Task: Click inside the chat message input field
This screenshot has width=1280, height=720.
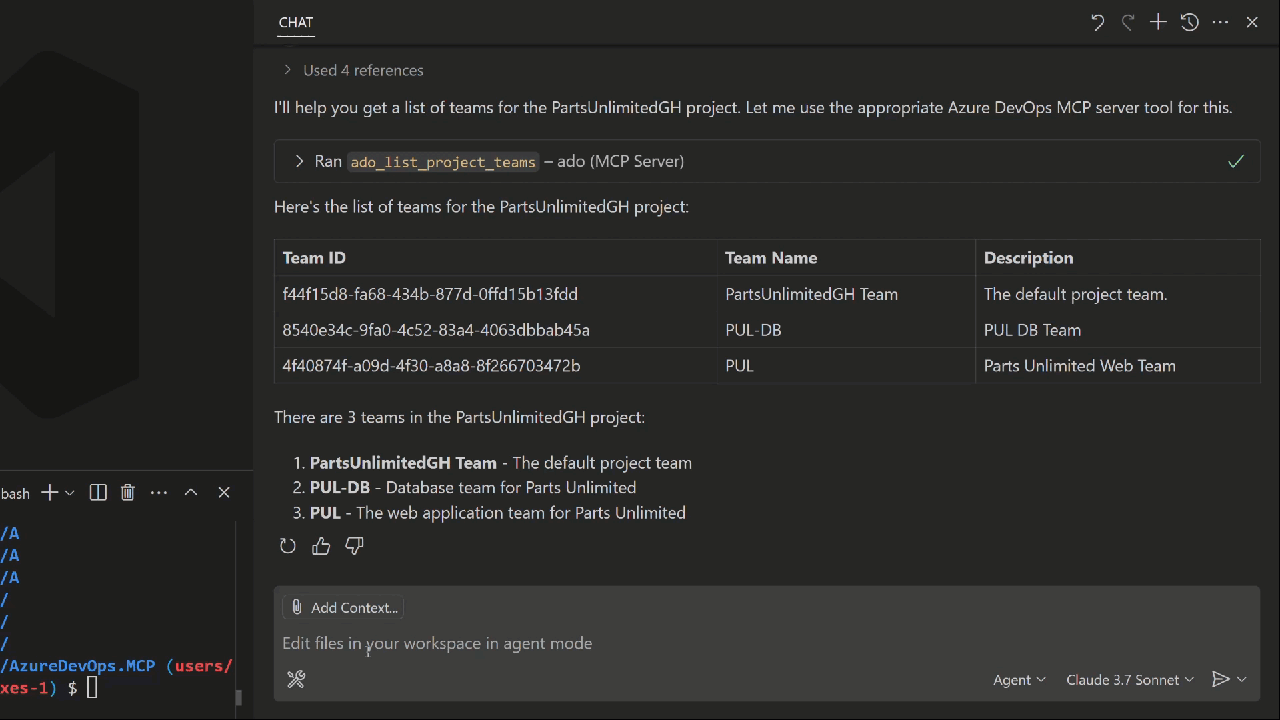Action: point(600,643)
